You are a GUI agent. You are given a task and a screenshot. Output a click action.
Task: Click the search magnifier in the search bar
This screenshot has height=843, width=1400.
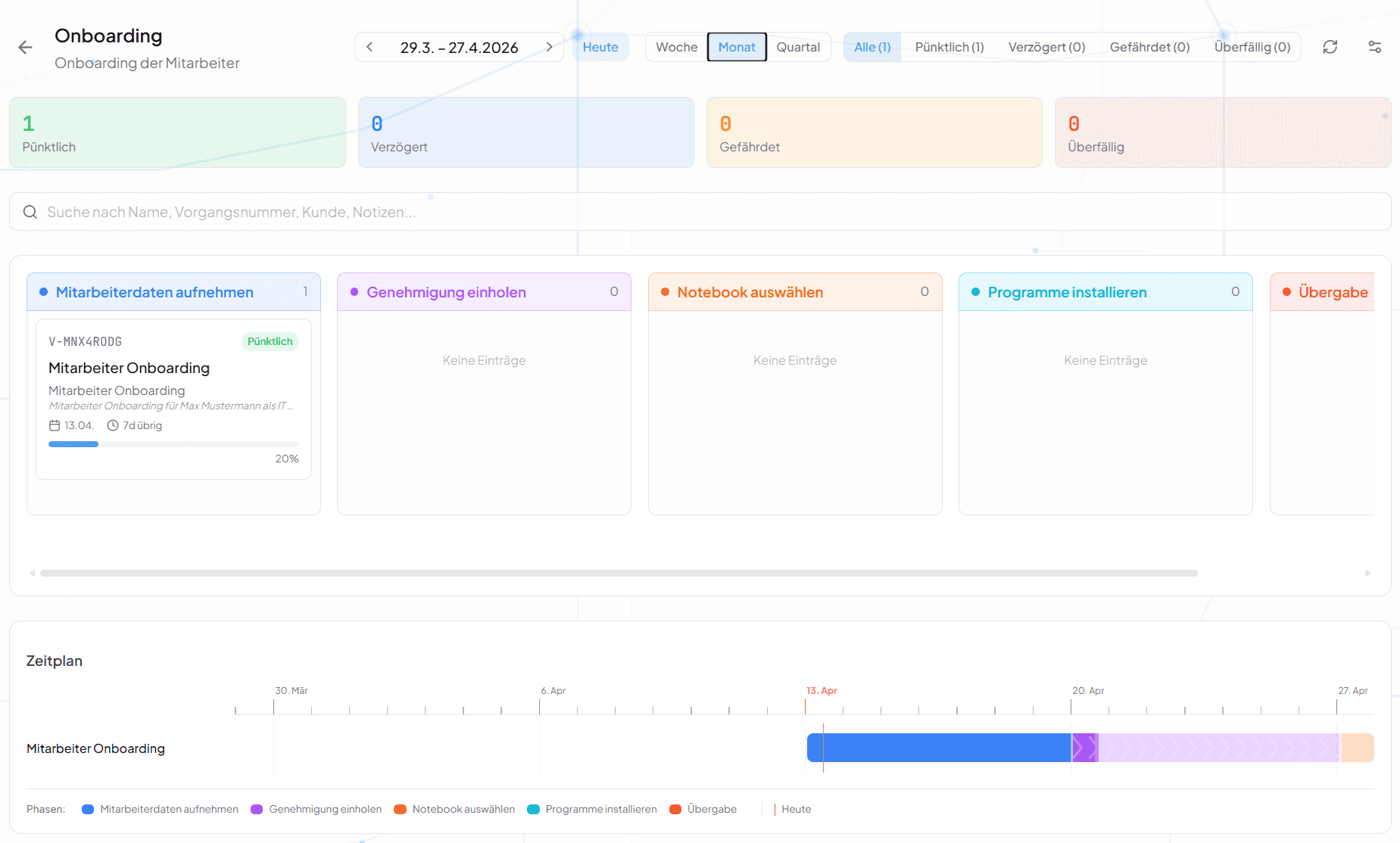[30, 212]
